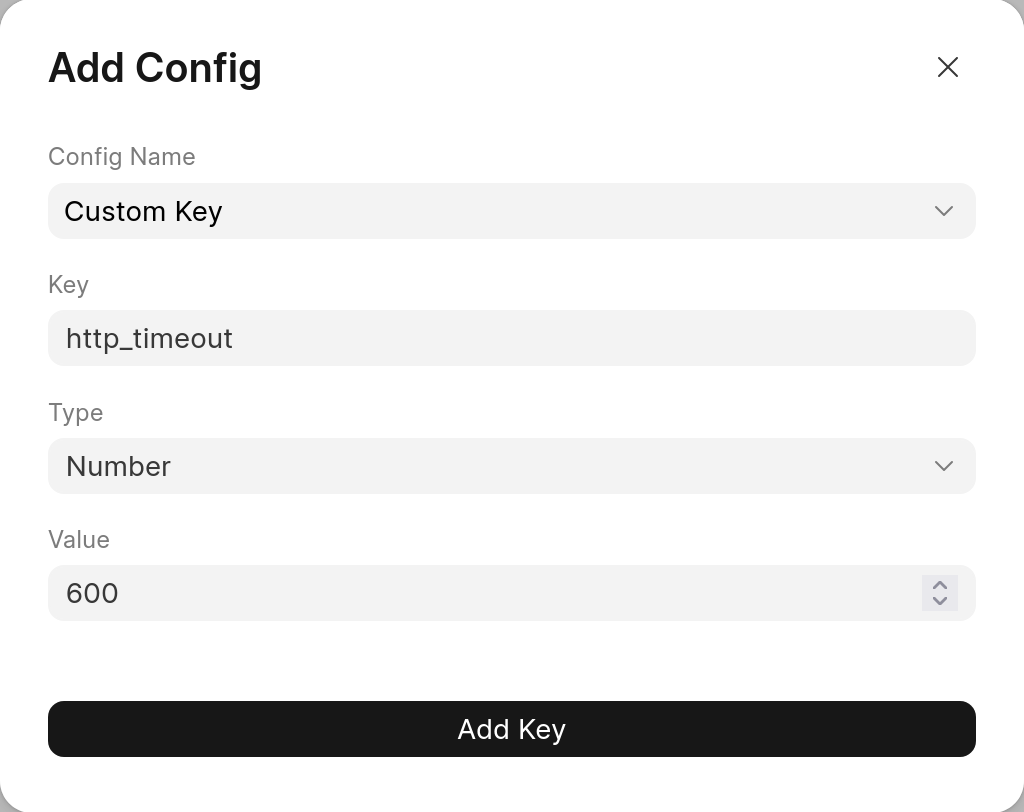Click the chevron arrow in Type field
The height and width of the screenshot is (812, 1024).
pos(944,466)
